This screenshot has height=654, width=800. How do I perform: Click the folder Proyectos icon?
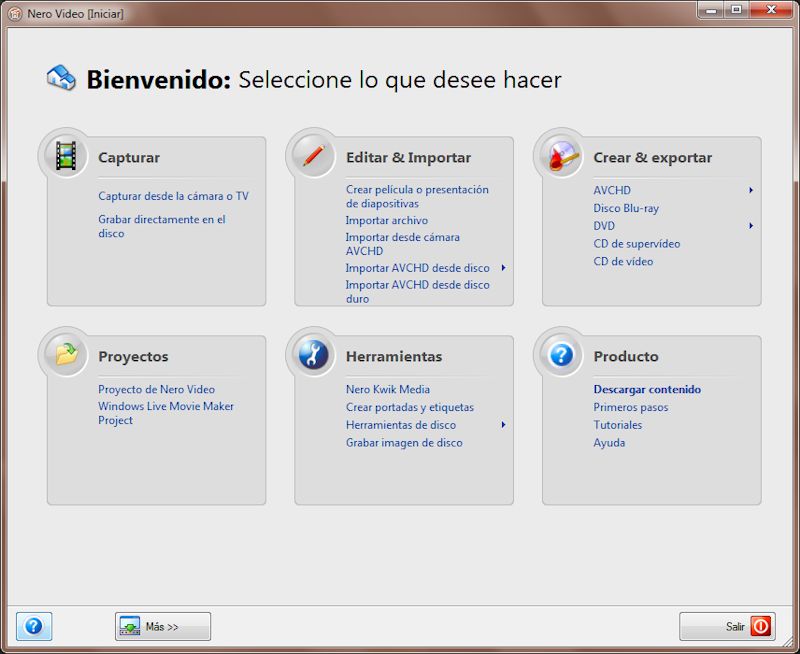point(66,354)
